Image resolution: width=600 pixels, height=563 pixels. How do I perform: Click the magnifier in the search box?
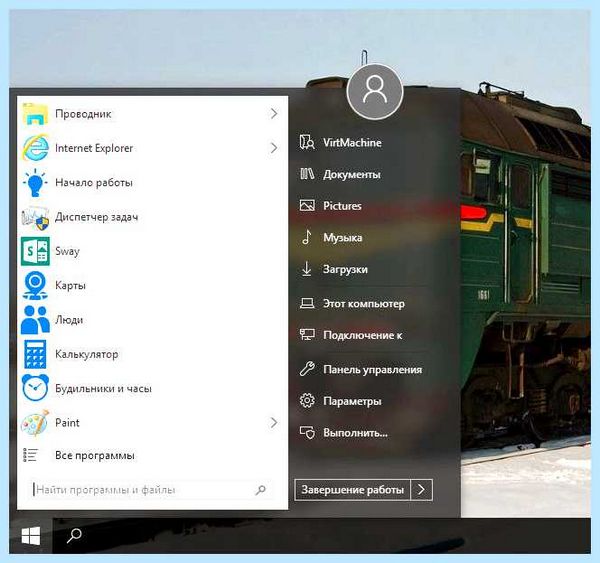(x=261, y=490)
